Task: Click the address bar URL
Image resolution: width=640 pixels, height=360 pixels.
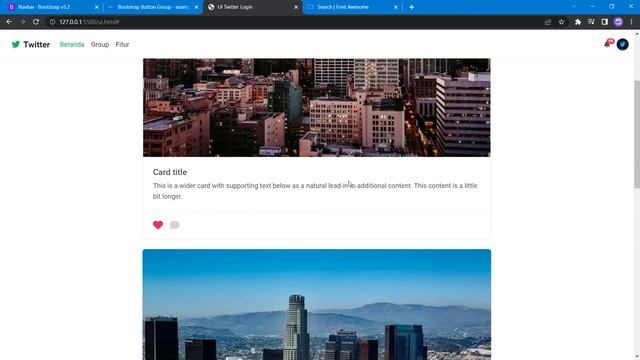Action: 89,22
